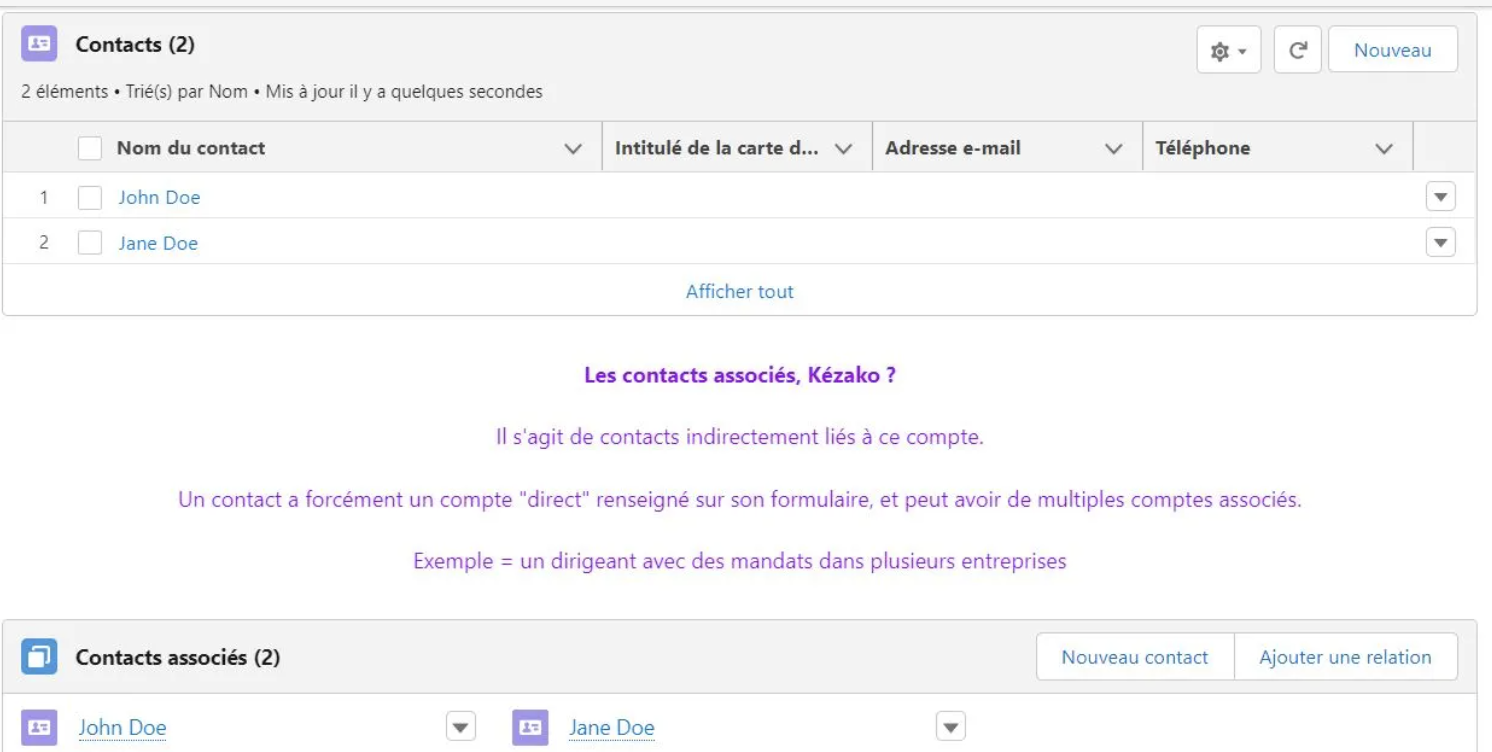Check the John Doe row checkbox
The width and height of the screenshot is (1492, 752).
[90, 198]
